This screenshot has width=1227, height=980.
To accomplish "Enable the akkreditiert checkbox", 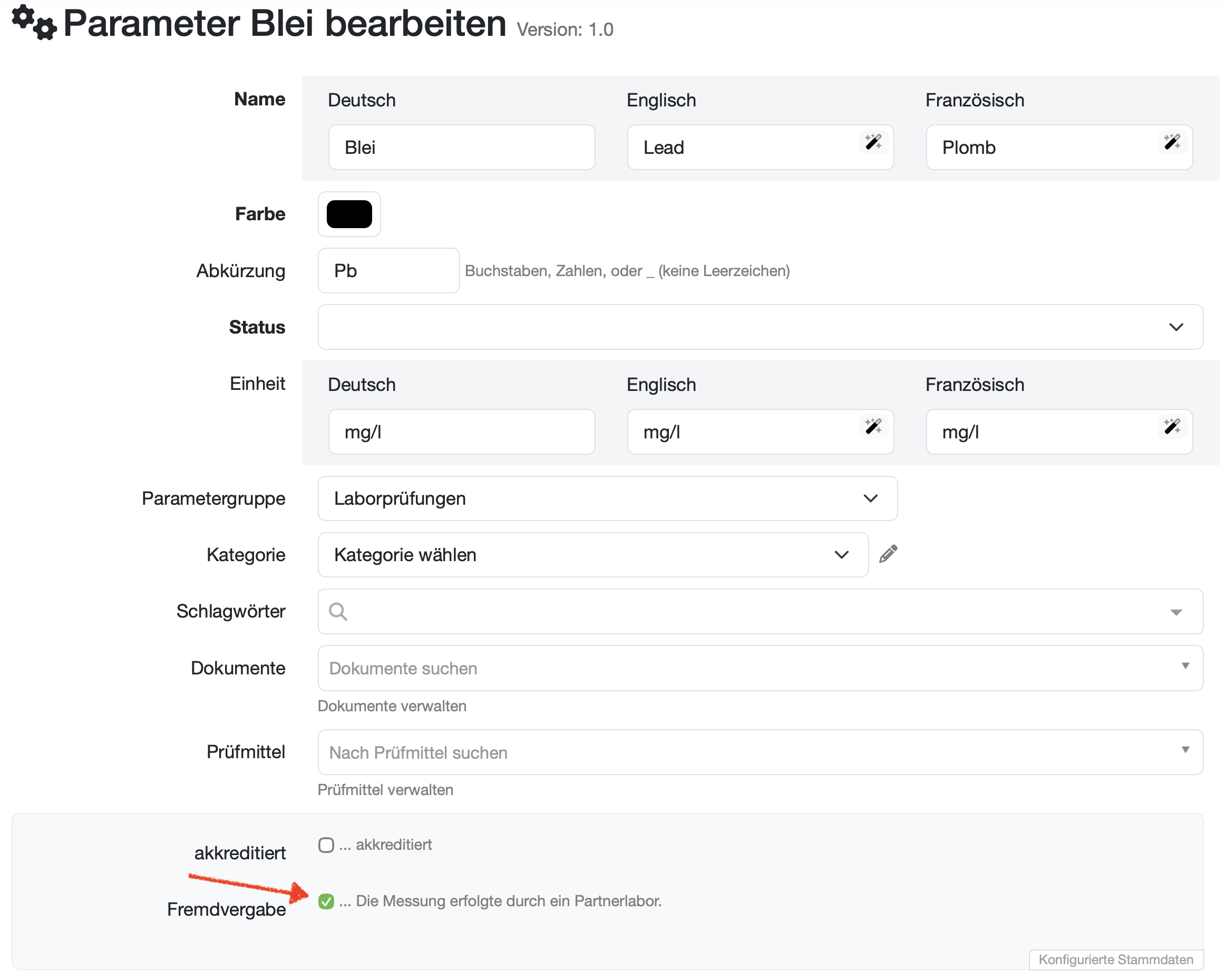I will coord(326,845).
